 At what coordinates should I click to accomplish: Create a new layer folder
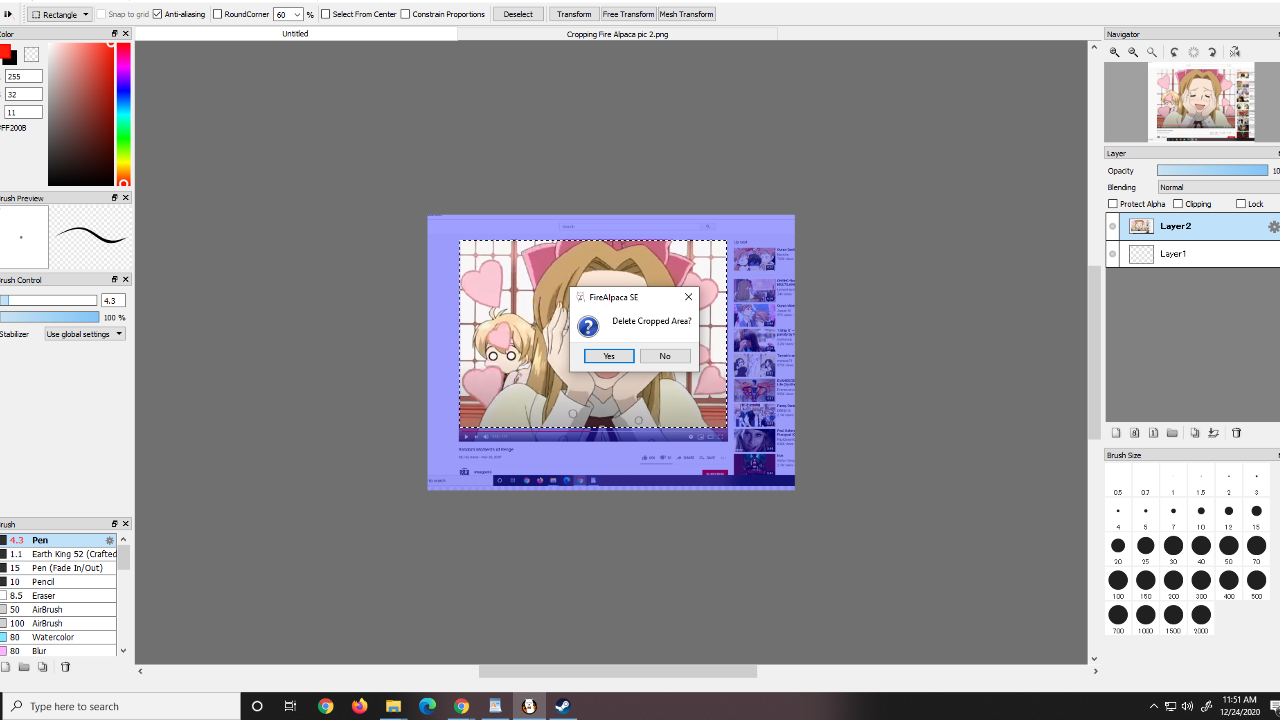(1172, 433)
